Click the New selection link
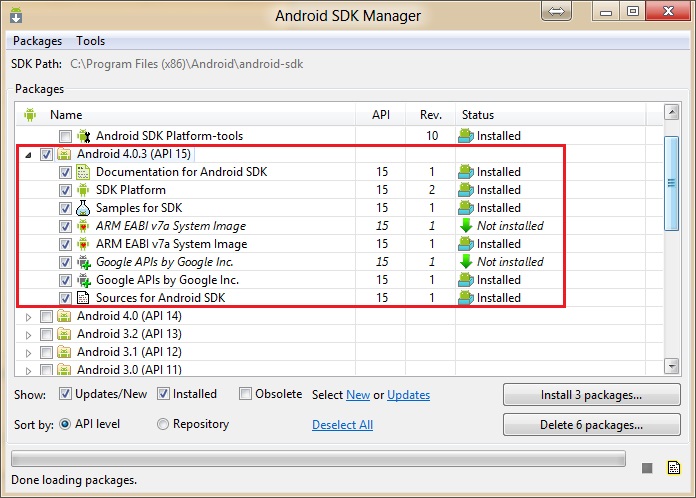This screenshot has height=498, width=696. coord(358,395)
